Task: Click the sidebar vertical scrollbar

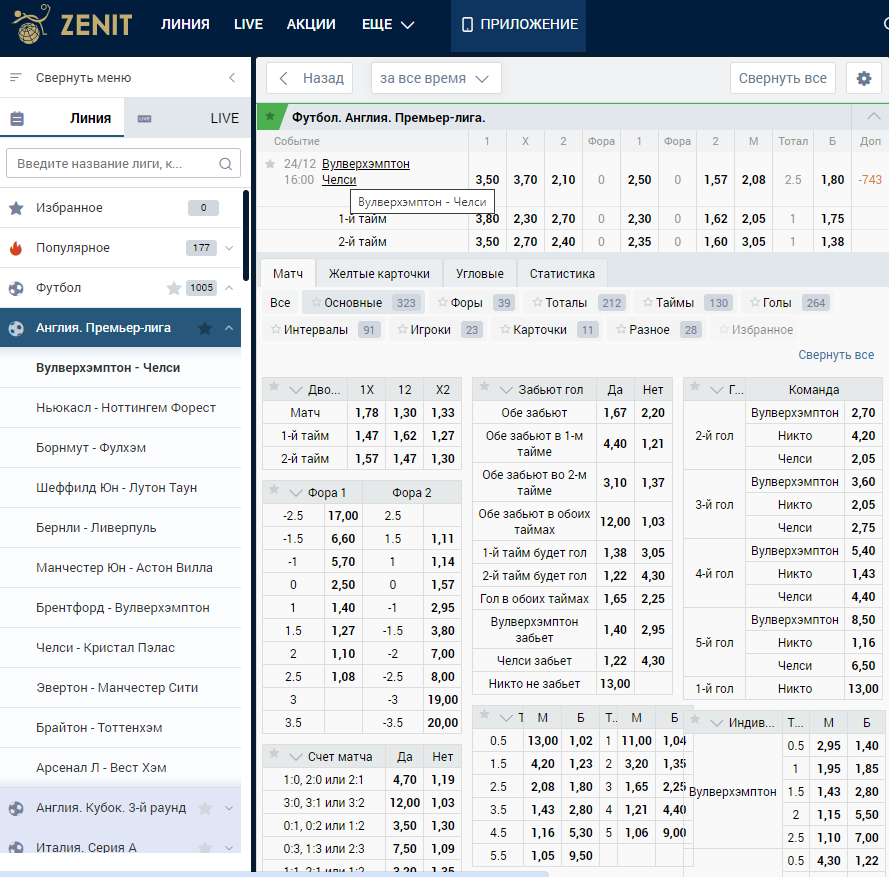Action: [x=245, y=235]
